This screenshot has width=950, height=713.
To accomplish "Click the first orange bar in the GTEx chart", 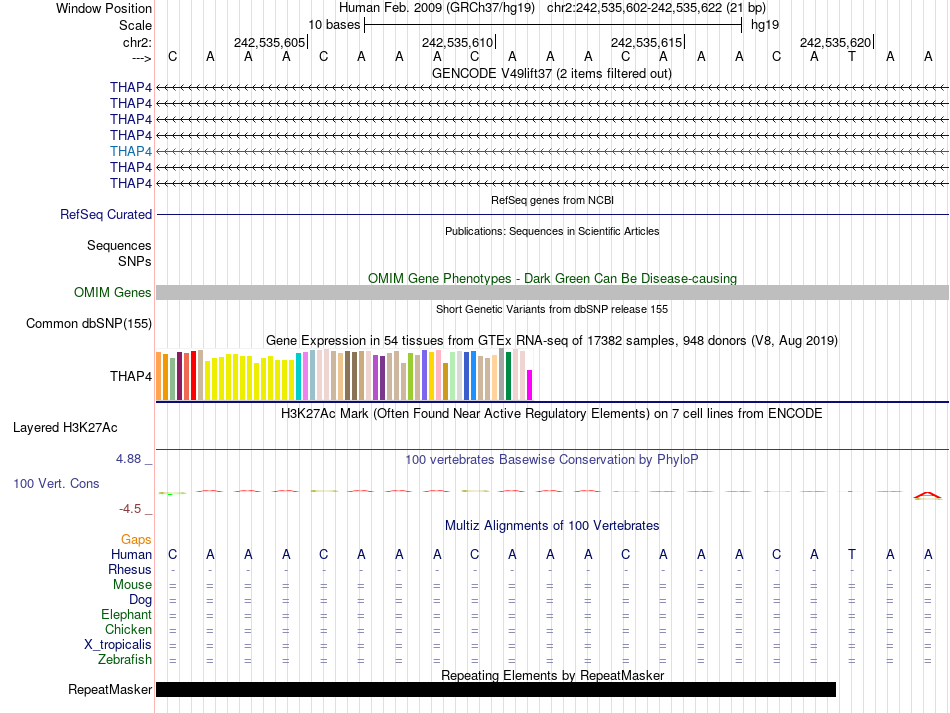I will [x=159, y=375].
